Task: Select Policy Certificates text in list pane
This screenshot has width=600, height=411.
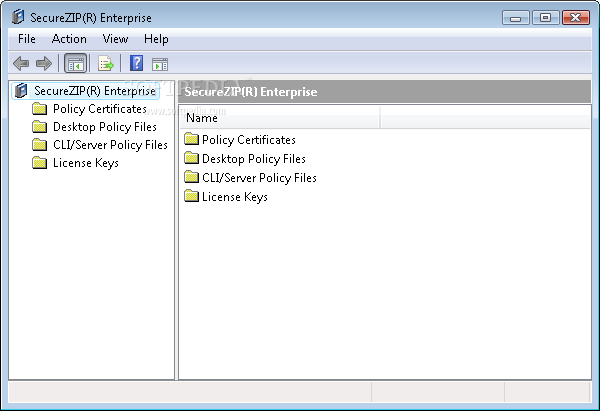Action: coord(249,140)
